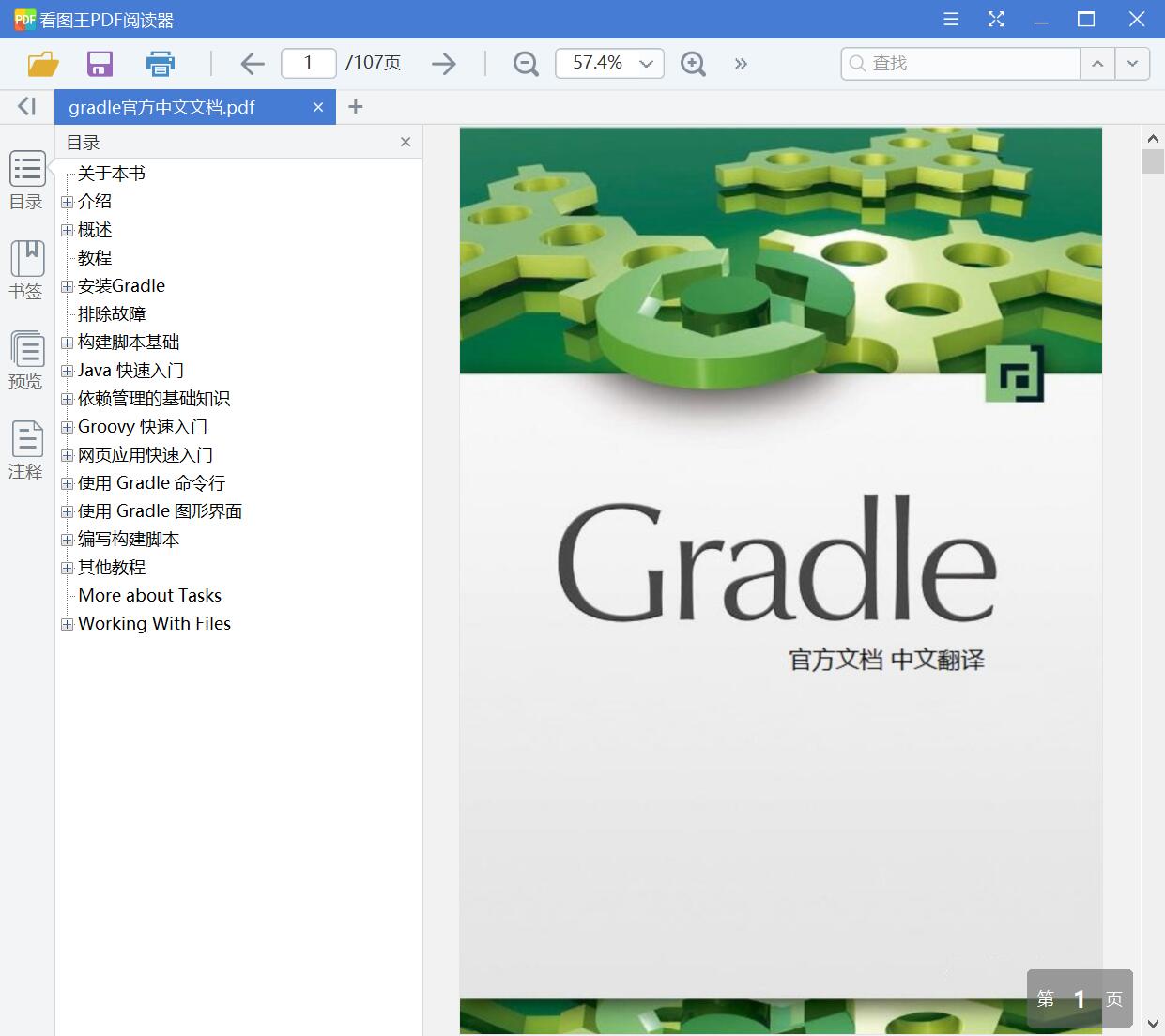Screen dimensions: 1165x1036
Task: Expand the 其他教程 tree node
Action: tap(67, 568)
